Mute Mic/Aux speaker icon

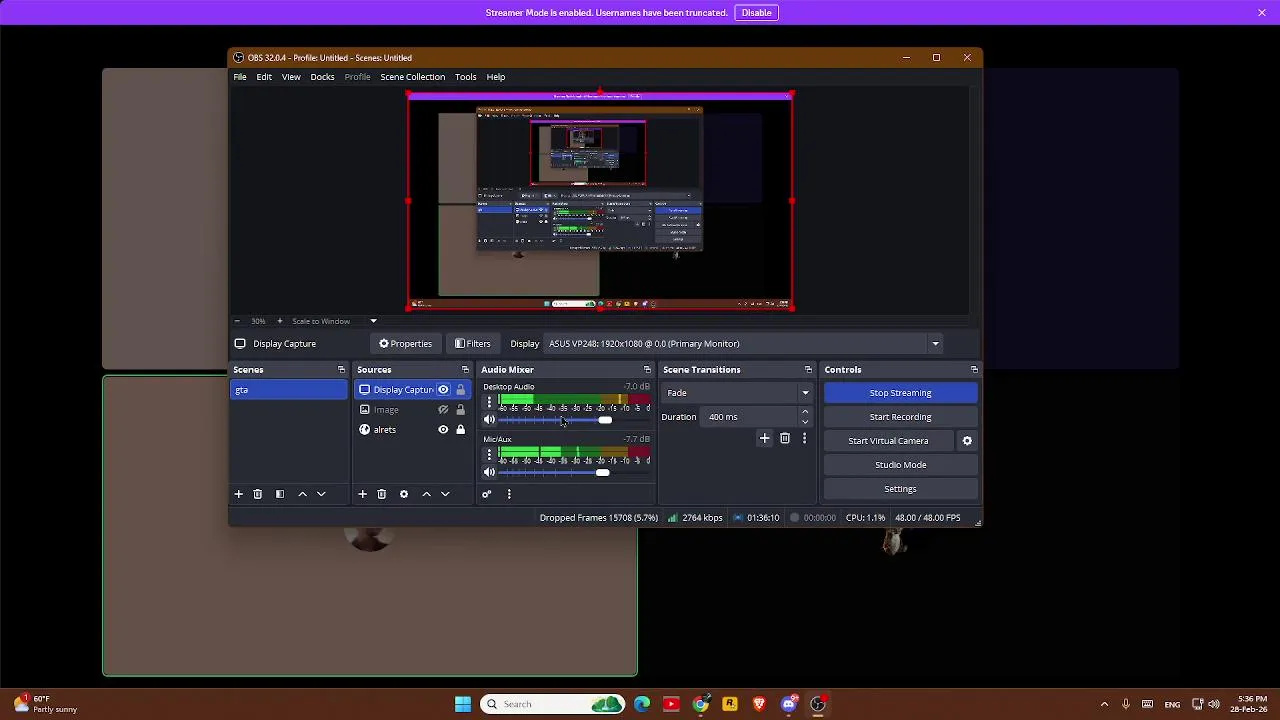[x=489, y=472]
